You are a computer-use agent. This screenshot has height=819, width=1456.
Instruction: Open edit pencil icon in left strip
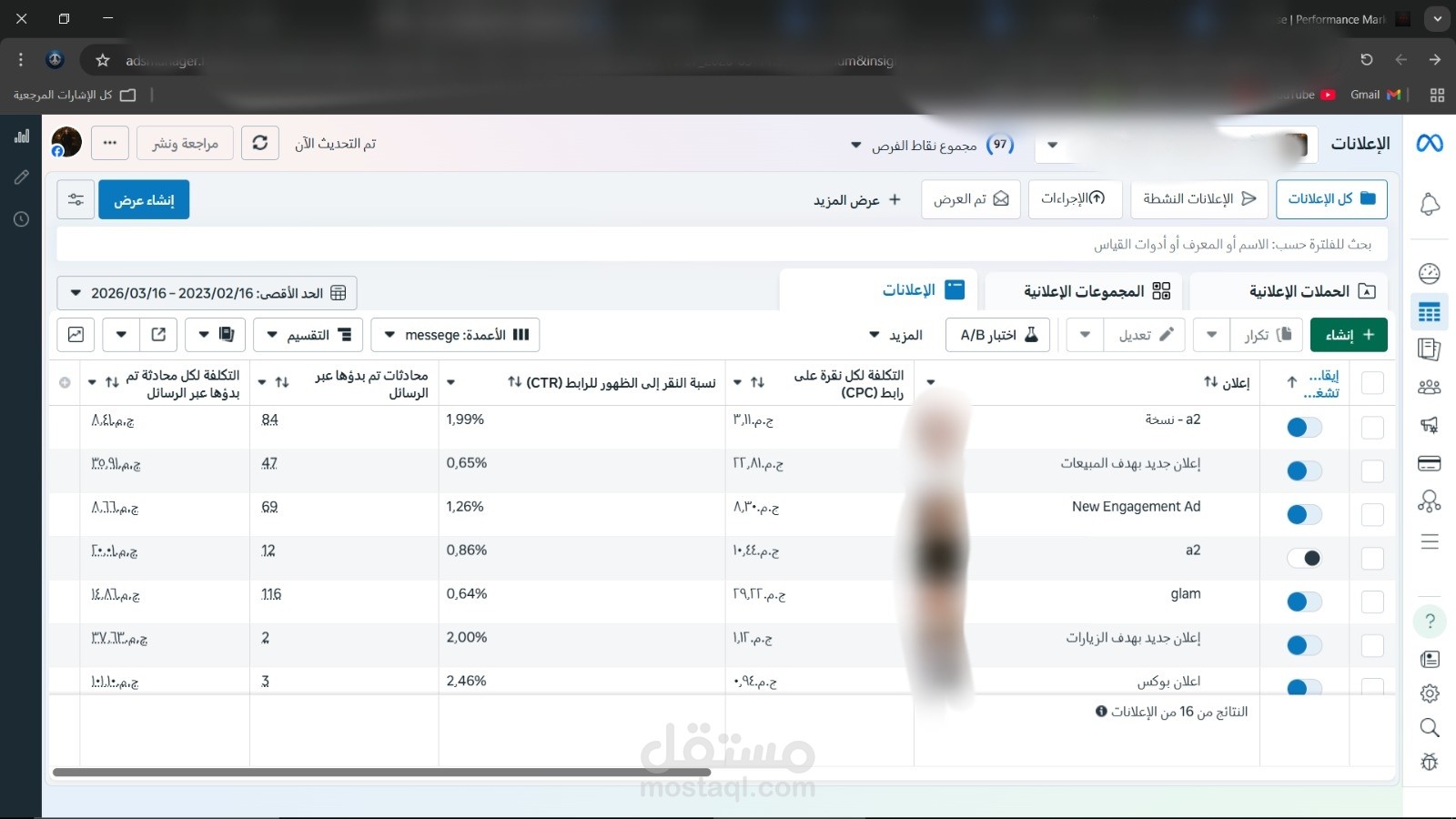tap(22, 177)
